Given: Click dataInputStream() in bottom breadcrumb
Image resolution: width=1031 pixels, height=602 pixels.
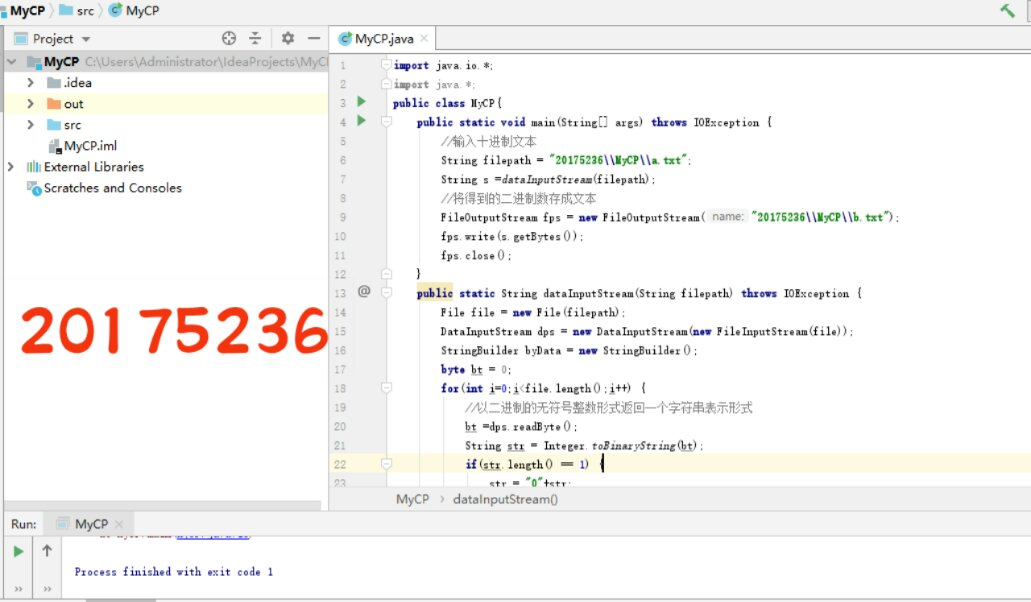Looking at the screenshot, I should pos(505,499).
